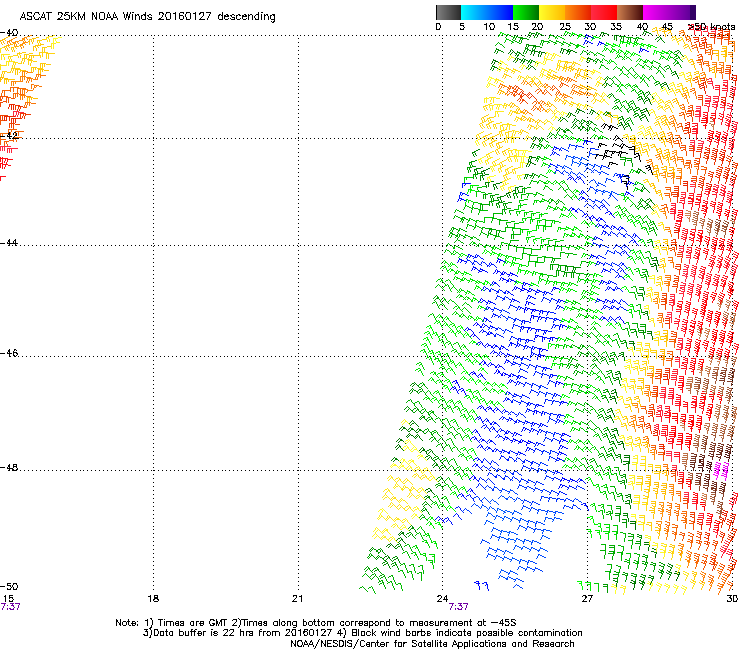Screen dimensions: 740x650
Task: Click the 'NOAA/NESDIS/Center for Satellite Applications and Research' credit
Action: (432, 644)
